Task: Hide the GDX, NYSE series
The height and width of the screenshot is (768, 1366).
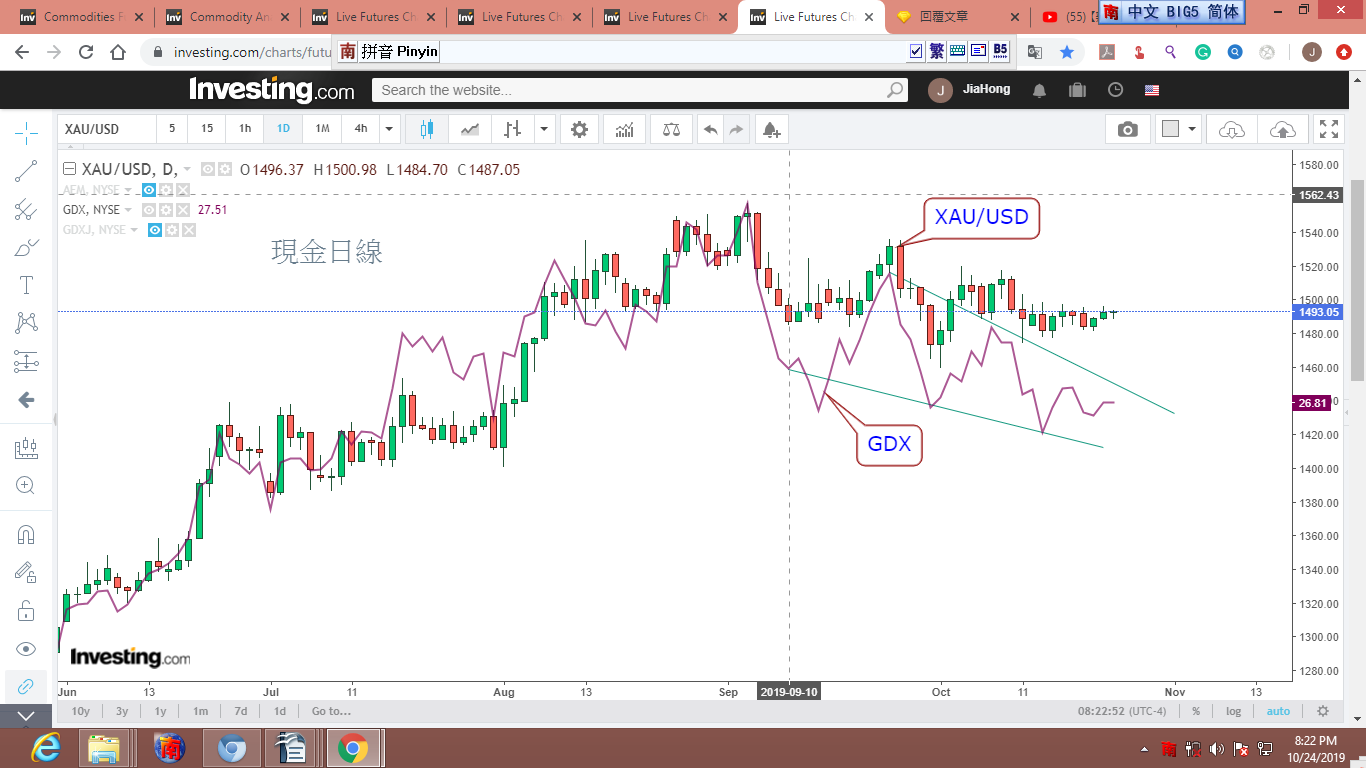Action: [x=148, y=210]
